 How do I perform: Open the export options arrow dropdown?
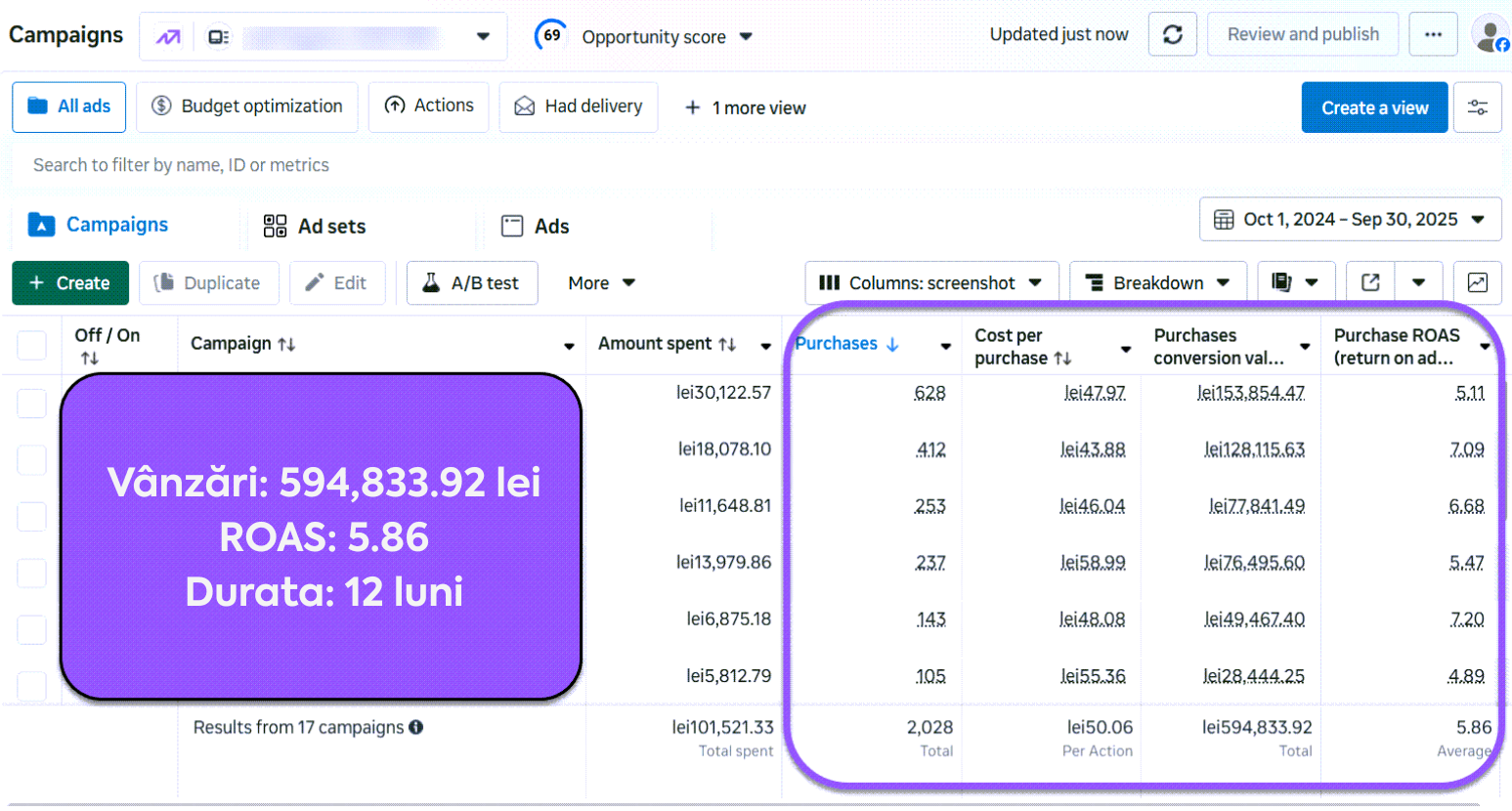pyautogui.click(x=1418, y=282)
